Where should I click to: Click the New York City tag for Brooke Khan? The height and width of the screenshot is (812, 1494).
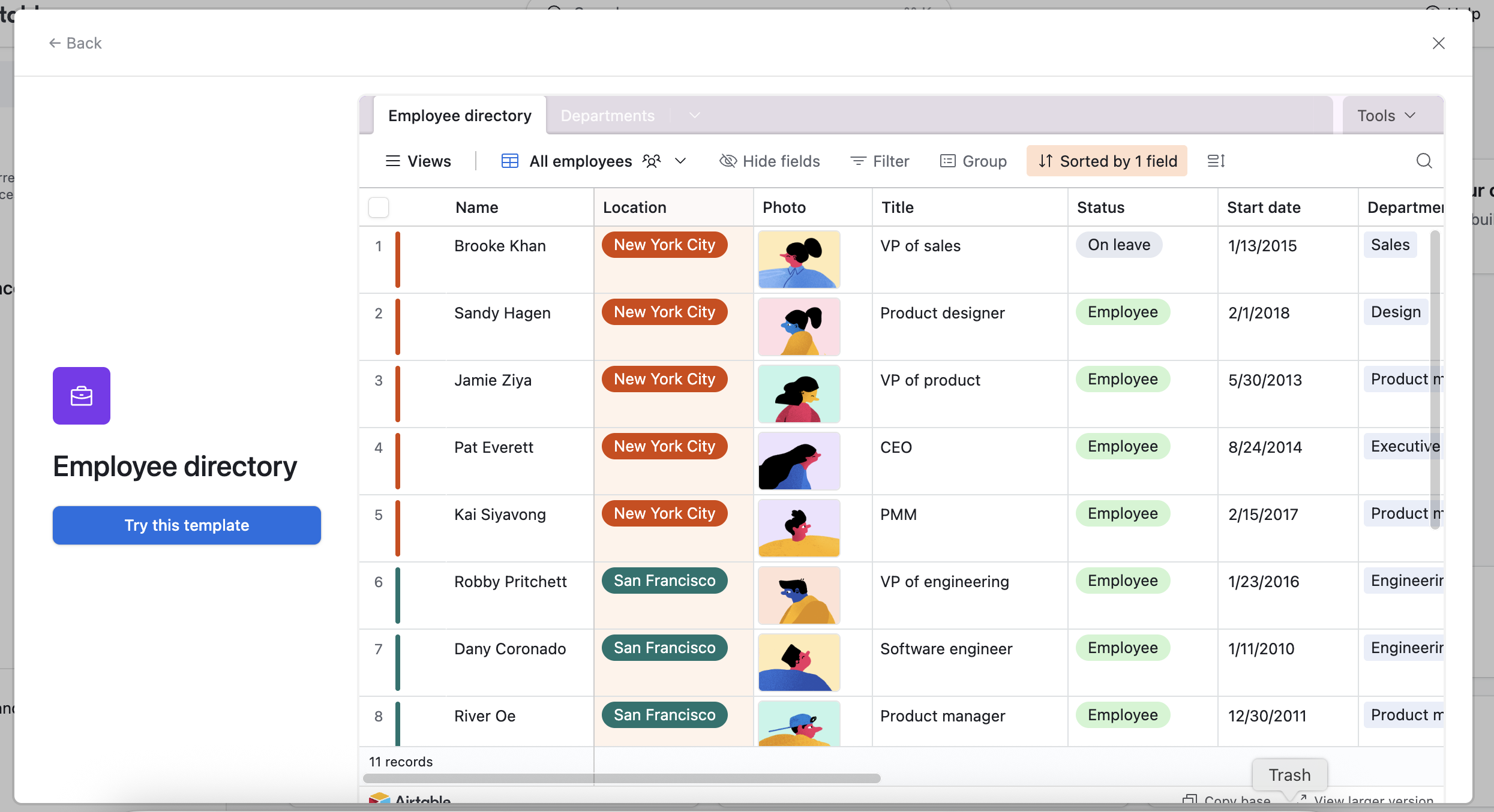click(664, 245)
